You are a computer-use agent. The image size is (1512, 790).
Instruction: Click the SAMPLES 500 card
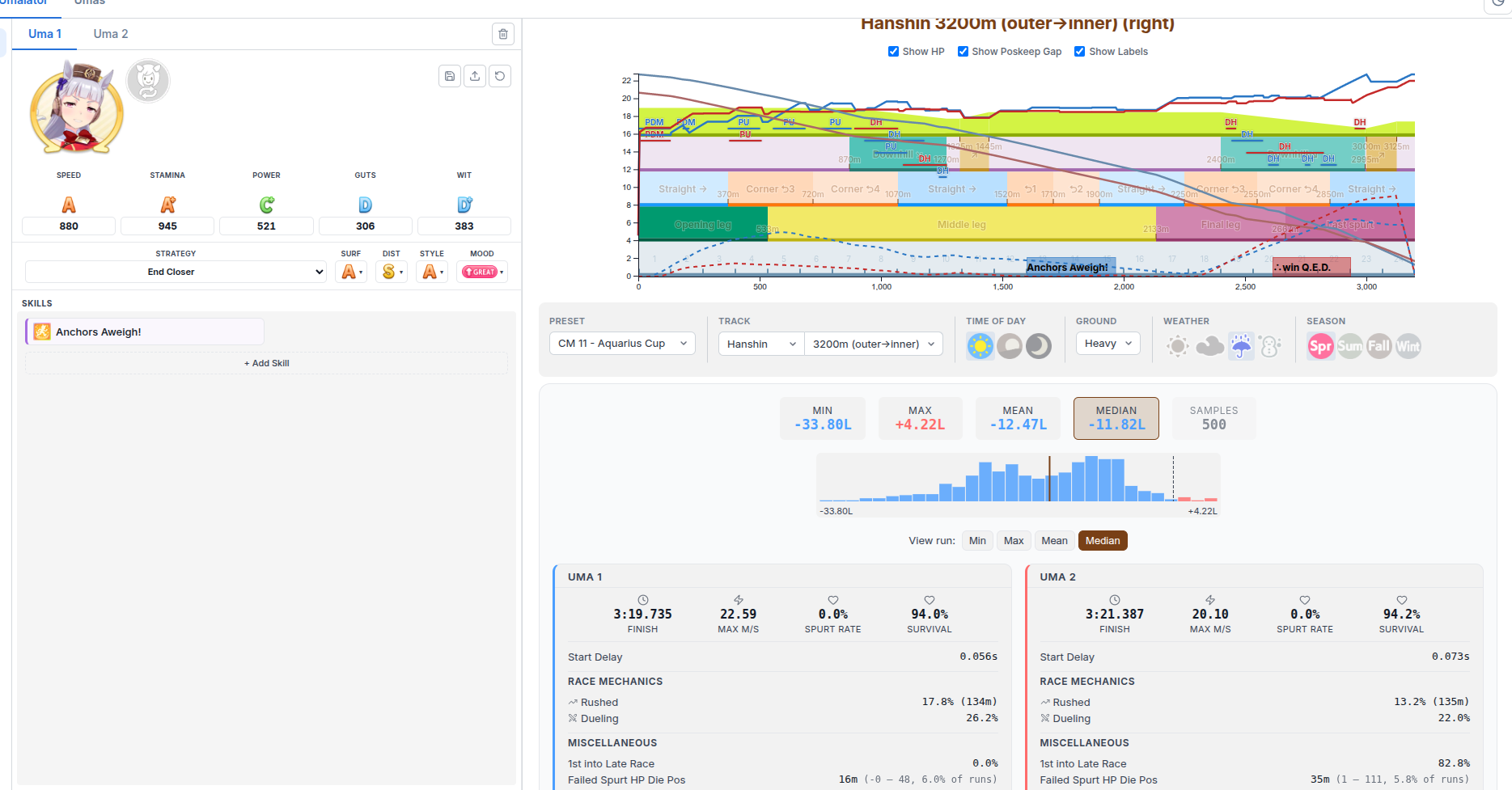[1213, 418]
